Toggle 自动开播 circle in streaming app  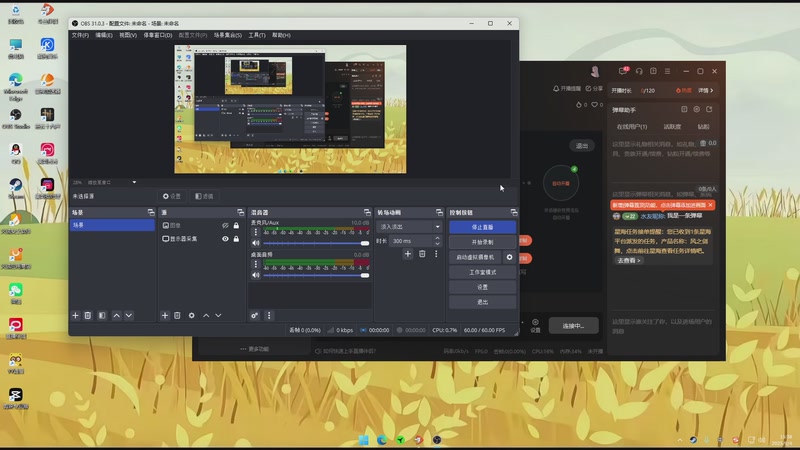[561, 183]
